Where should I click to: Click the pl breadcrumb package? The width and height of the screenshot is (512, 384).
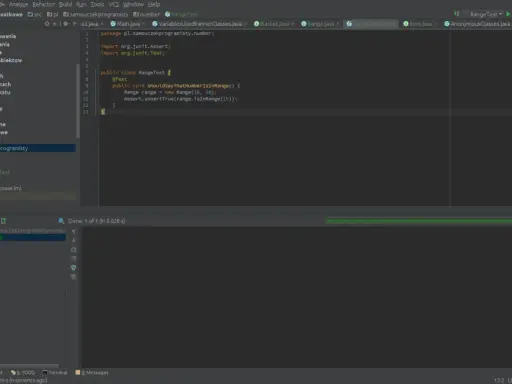pyautogui.click(x=53, y=14)
